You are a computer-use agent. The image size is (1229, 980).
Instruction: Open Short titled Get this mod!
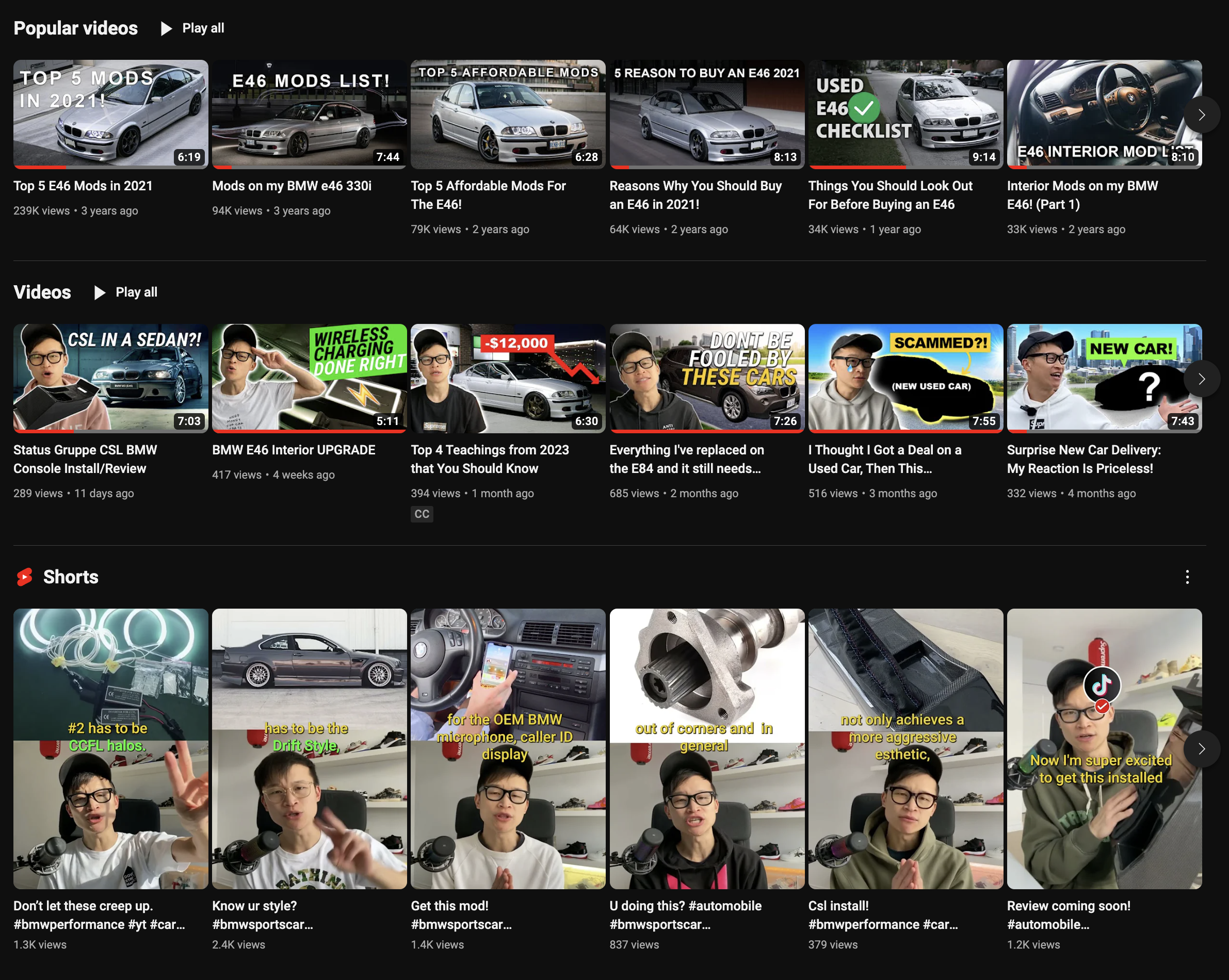[461, 915]
